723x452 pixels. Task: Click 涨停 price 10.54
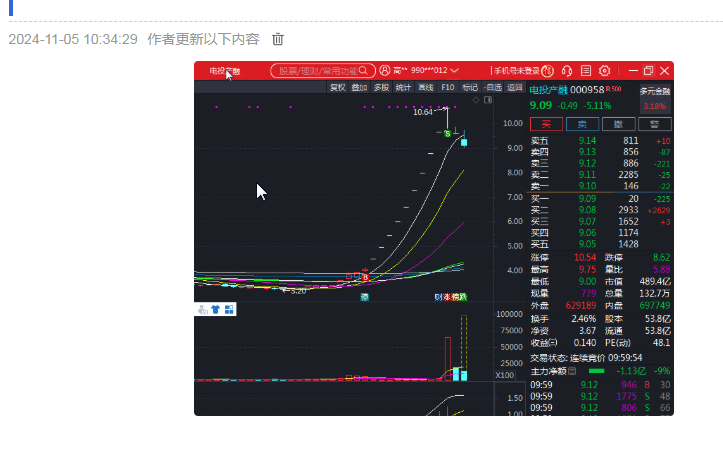click(585, 257)
